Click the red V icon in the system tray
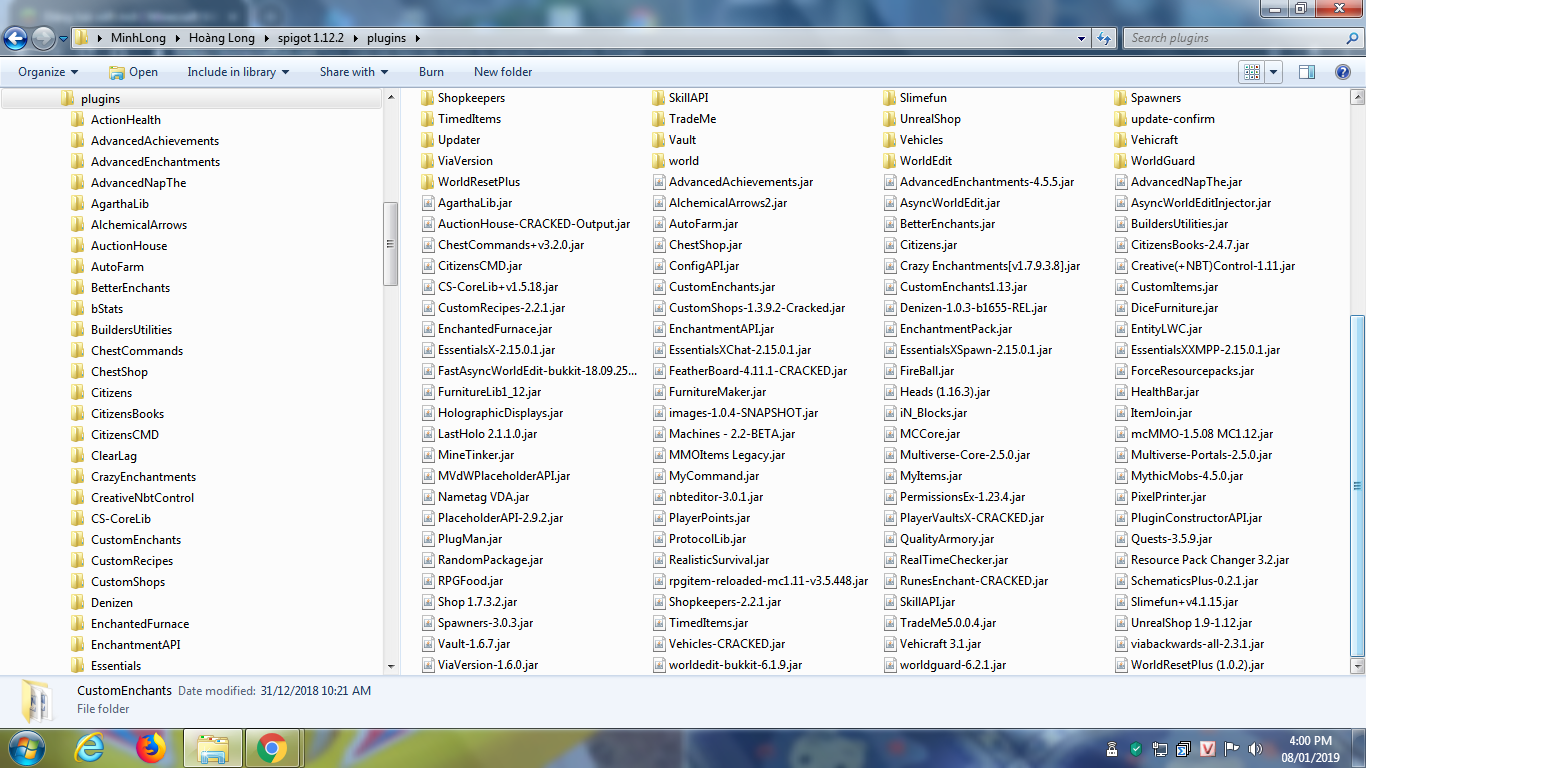Screen dimensions: 1542x772 [1208, 749]
